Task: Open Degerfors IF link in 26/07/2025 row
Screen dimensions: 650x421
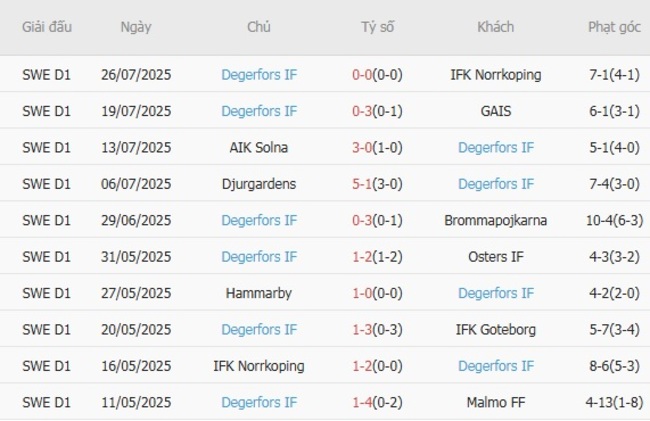Action: 259,75
